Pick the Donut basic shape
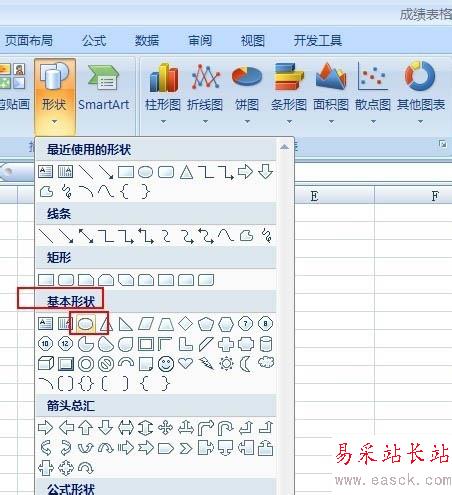This screenshot has width=452, height=495. tap(86, 364)
